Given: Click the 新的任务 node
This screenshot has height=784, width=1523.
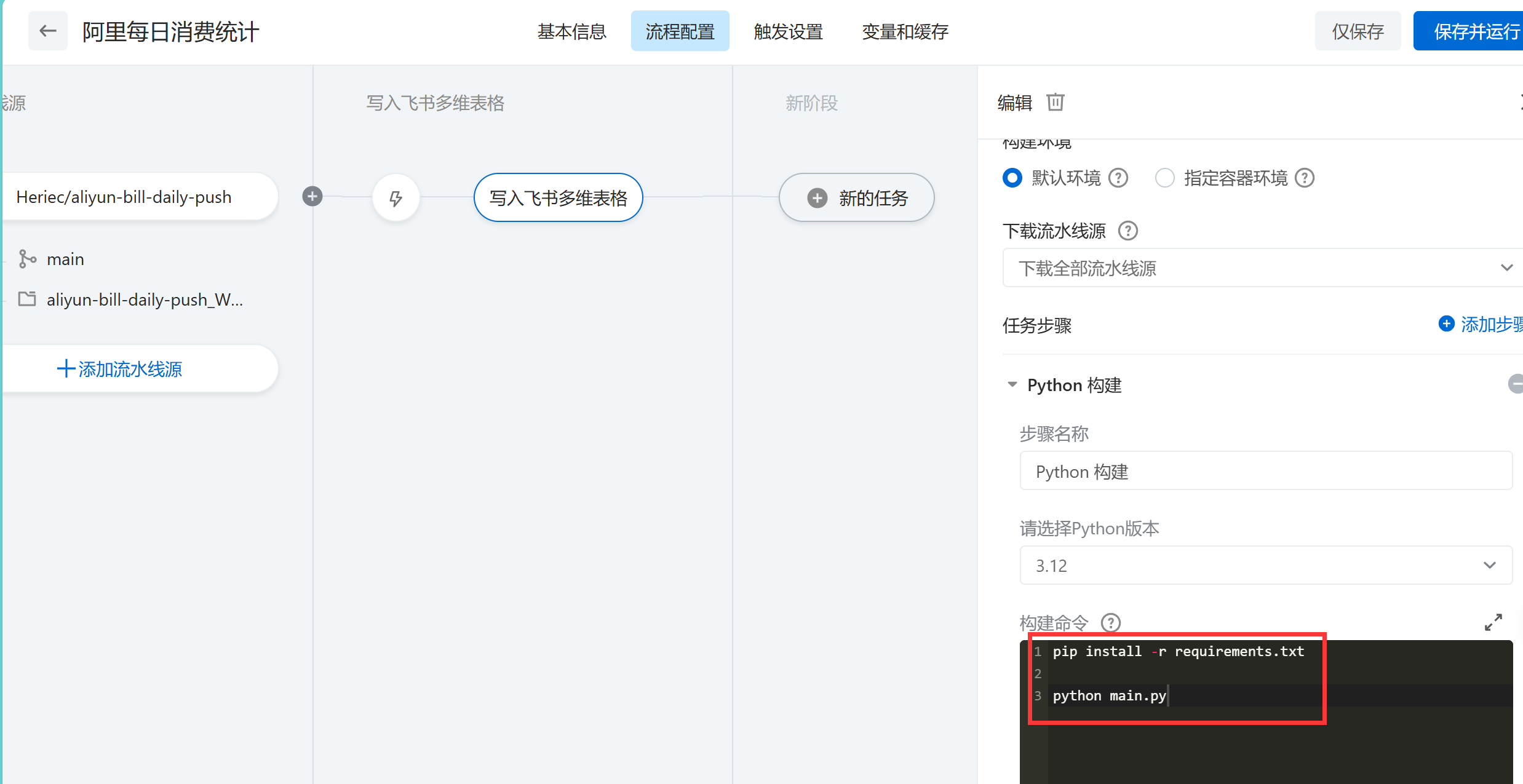Looking at the screenshot, I should [856, 198].
